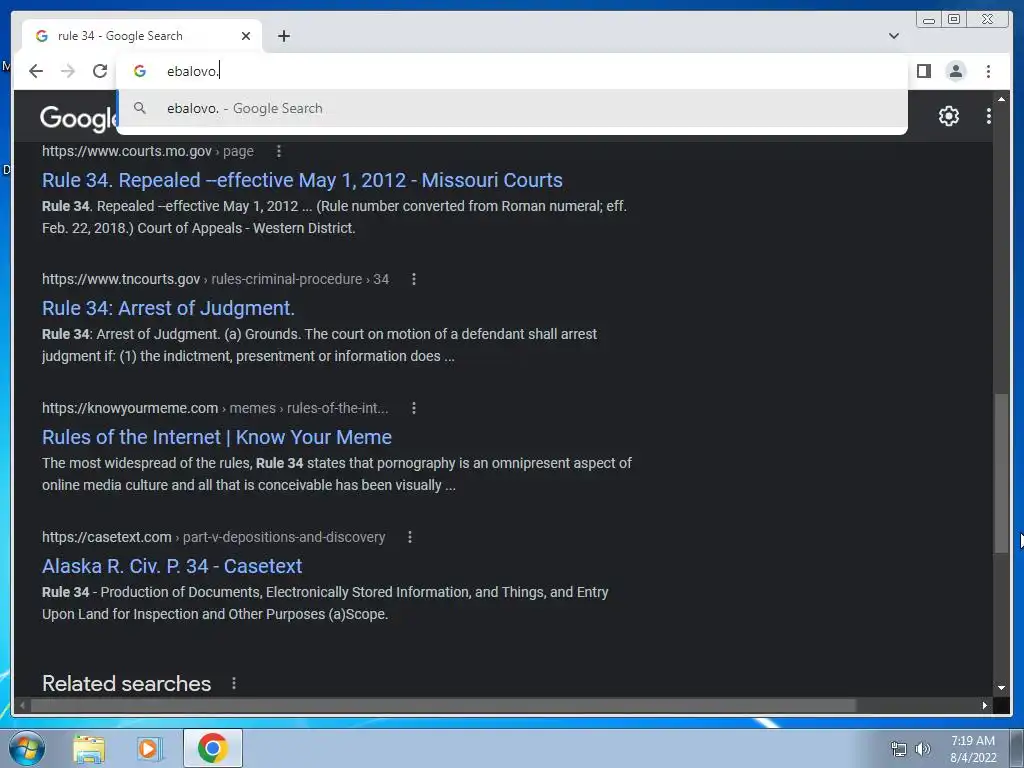Open more options for tncourts.gov result

click(413, 280)
